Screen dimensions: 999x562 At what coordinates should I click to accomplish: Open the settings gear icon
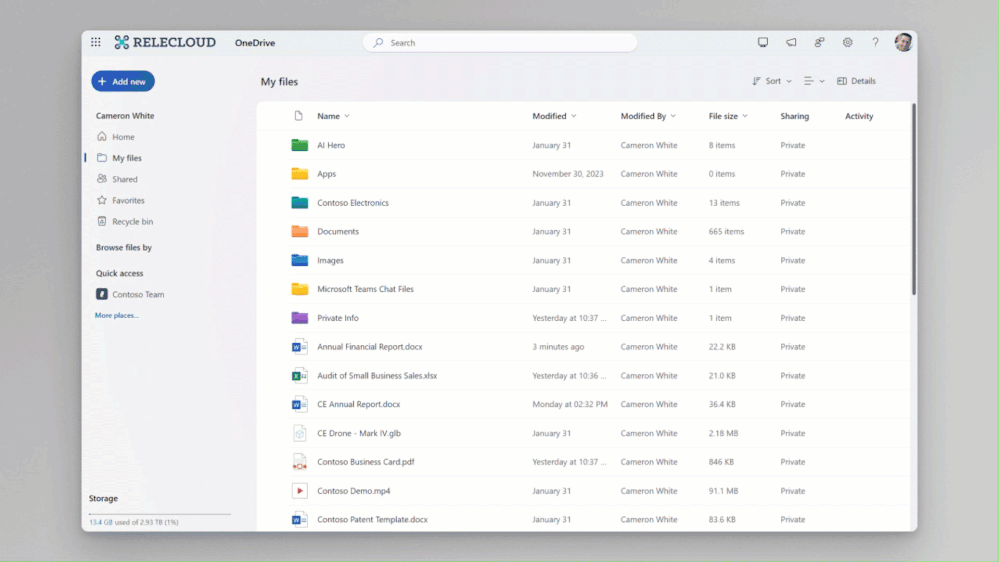tap(847, 42)
